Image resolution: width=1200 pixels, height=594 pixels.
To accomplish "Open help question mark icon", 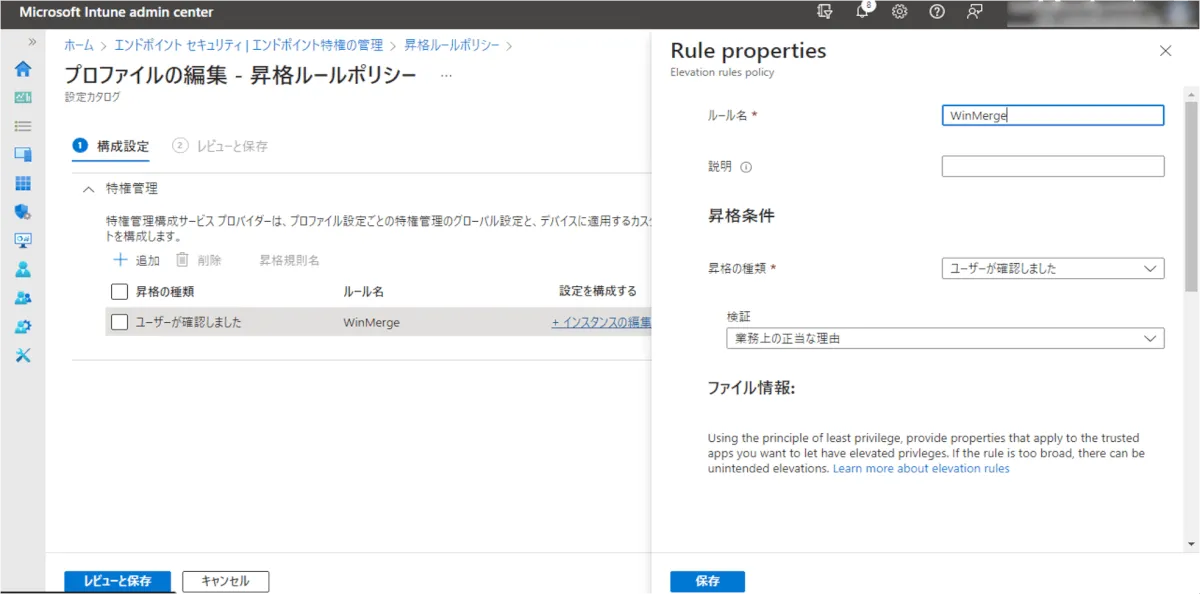I will 937,12.
